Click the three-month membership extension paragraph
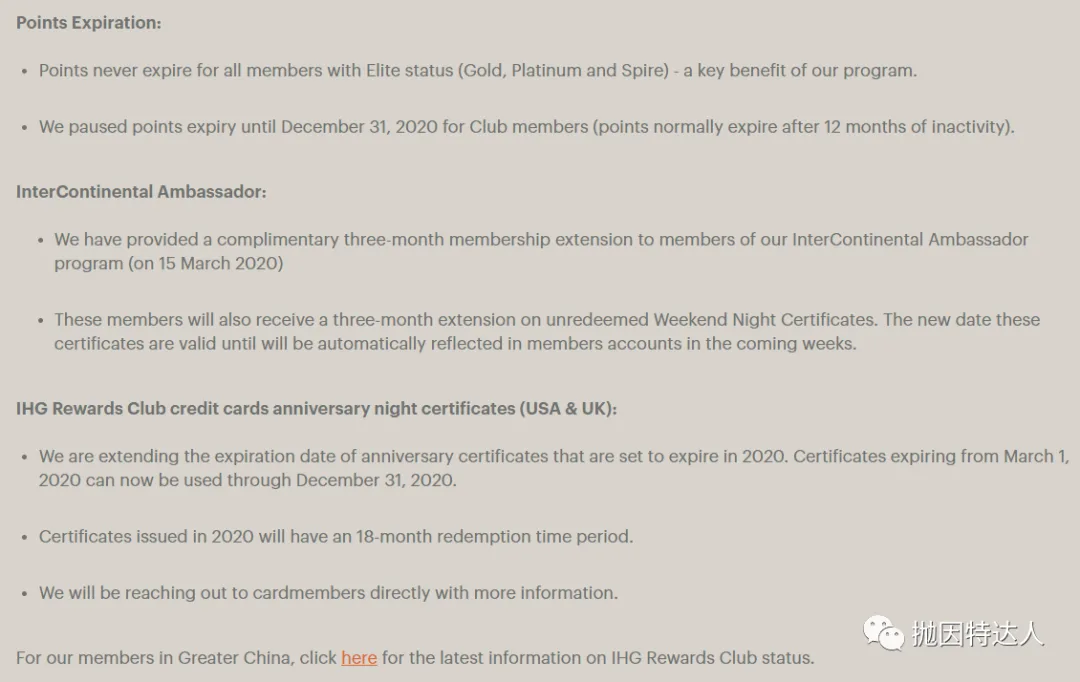This screenshot has width=1080, height=682. 540,251
